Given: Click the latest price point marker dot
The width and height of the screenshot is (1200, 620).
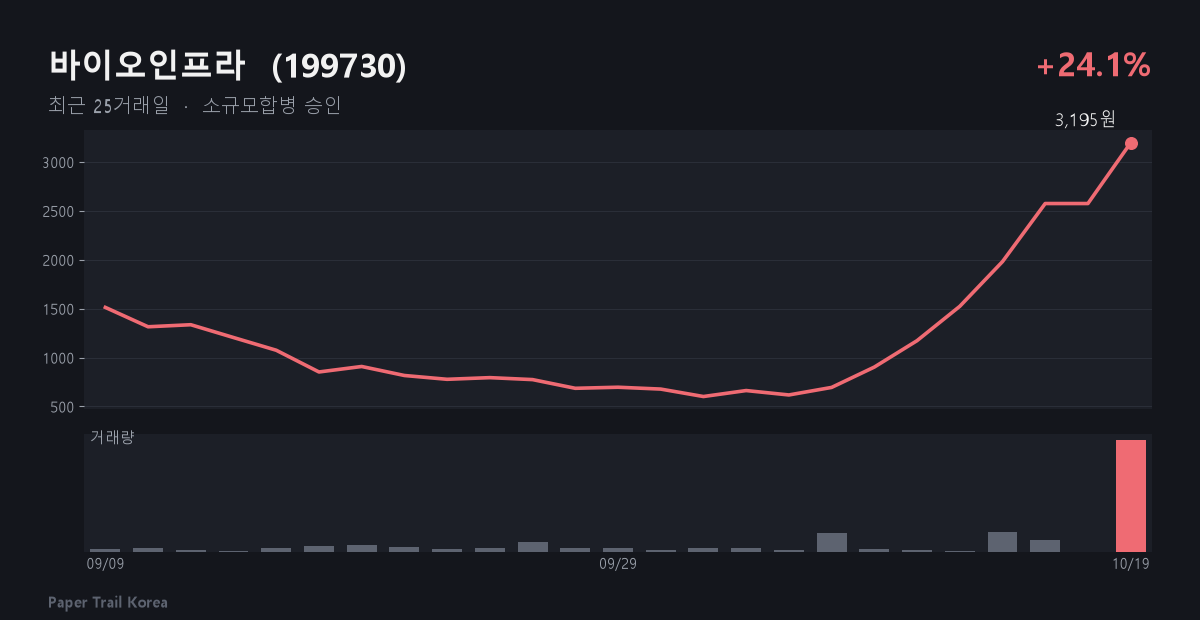Looking at the screenshot, I should pyautogui.click(x=1131, y=143).
